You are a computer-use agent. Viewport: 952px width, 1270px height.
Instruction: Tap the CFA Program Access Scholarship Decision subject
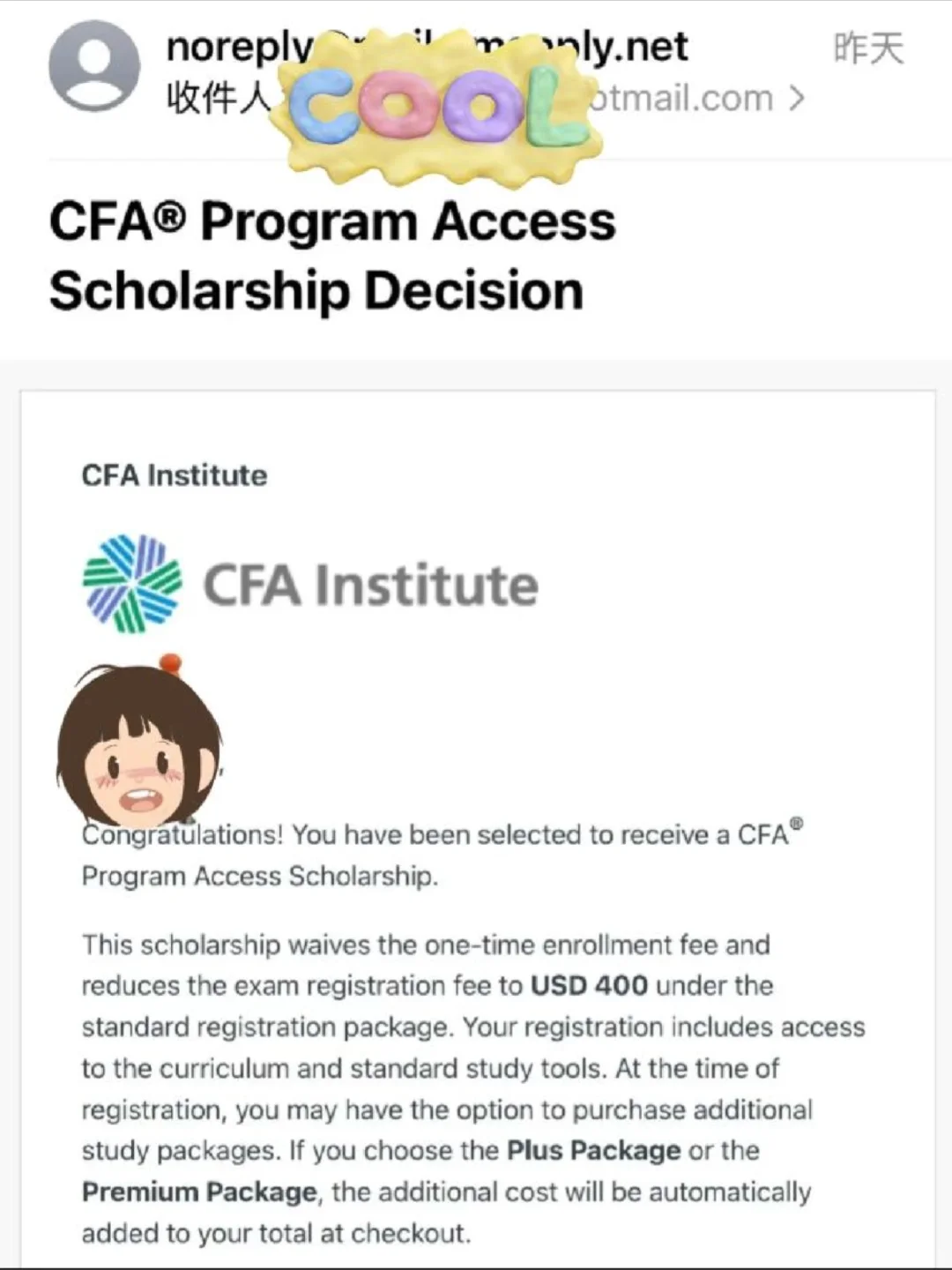[x=332, y=257]
